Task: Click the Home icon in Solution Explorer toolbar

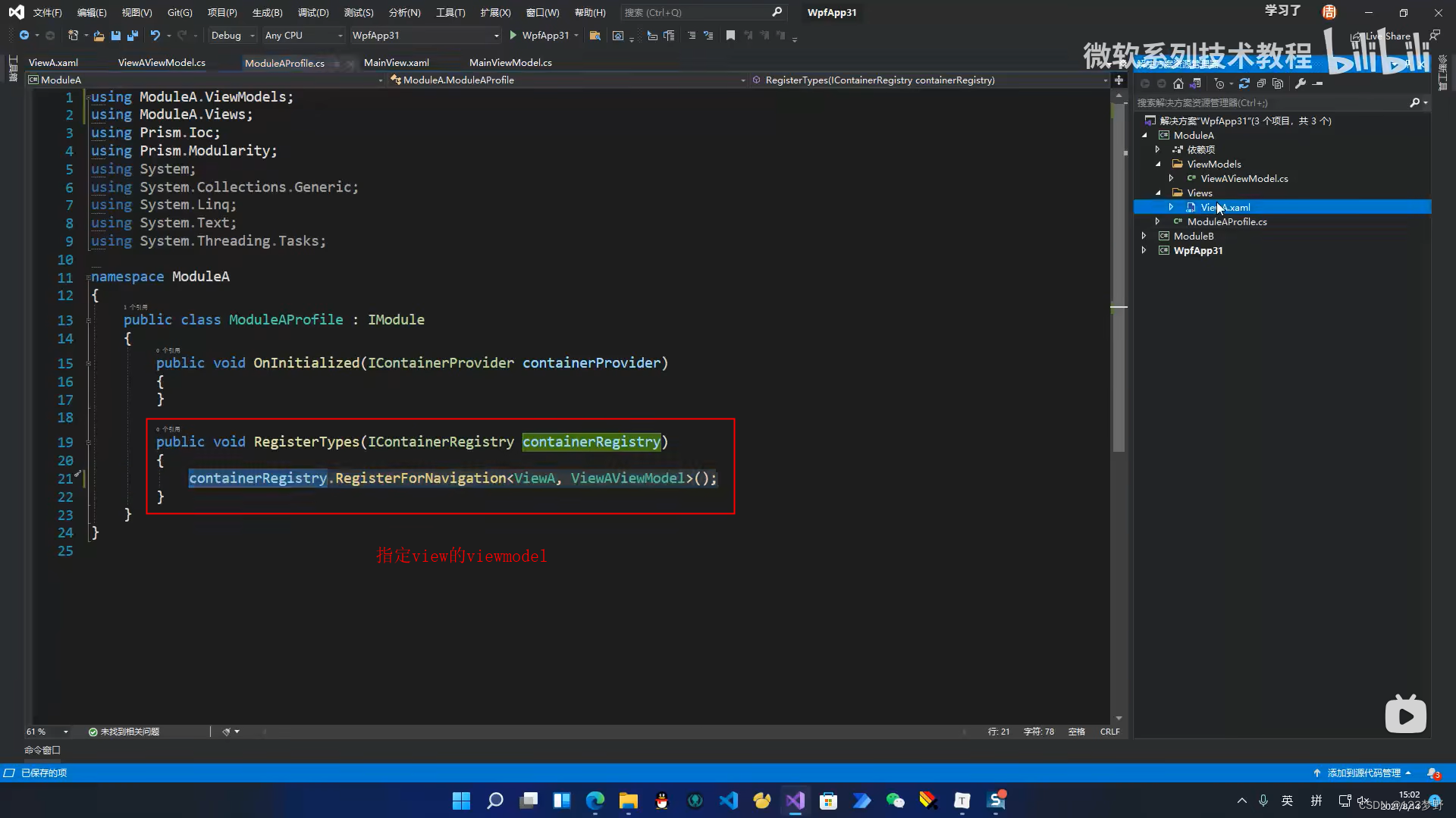Action: pos(1178,83)
